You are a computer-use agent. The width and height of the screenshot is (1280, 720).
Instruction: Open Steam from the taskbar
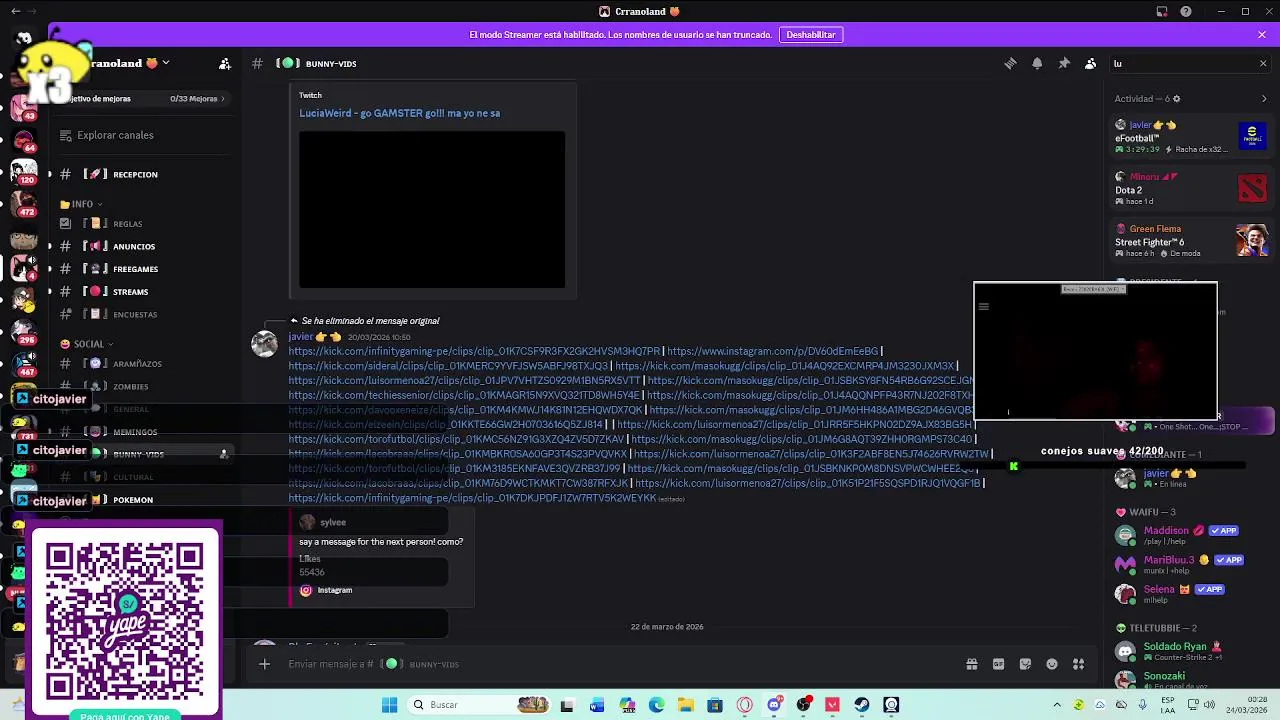[862, 705]
